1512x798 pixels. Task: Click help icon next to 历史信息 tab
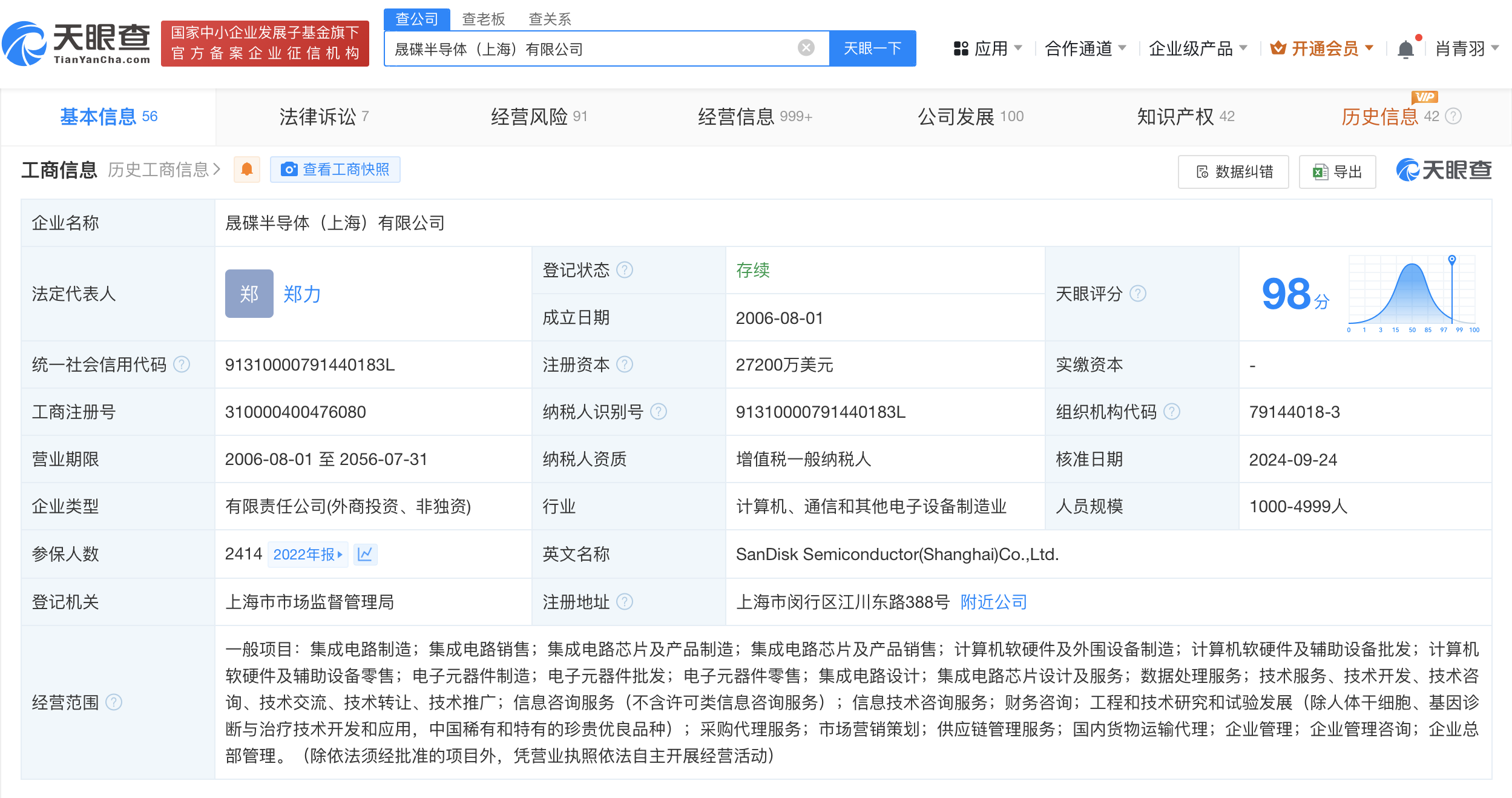click(x=1453, y=116)
